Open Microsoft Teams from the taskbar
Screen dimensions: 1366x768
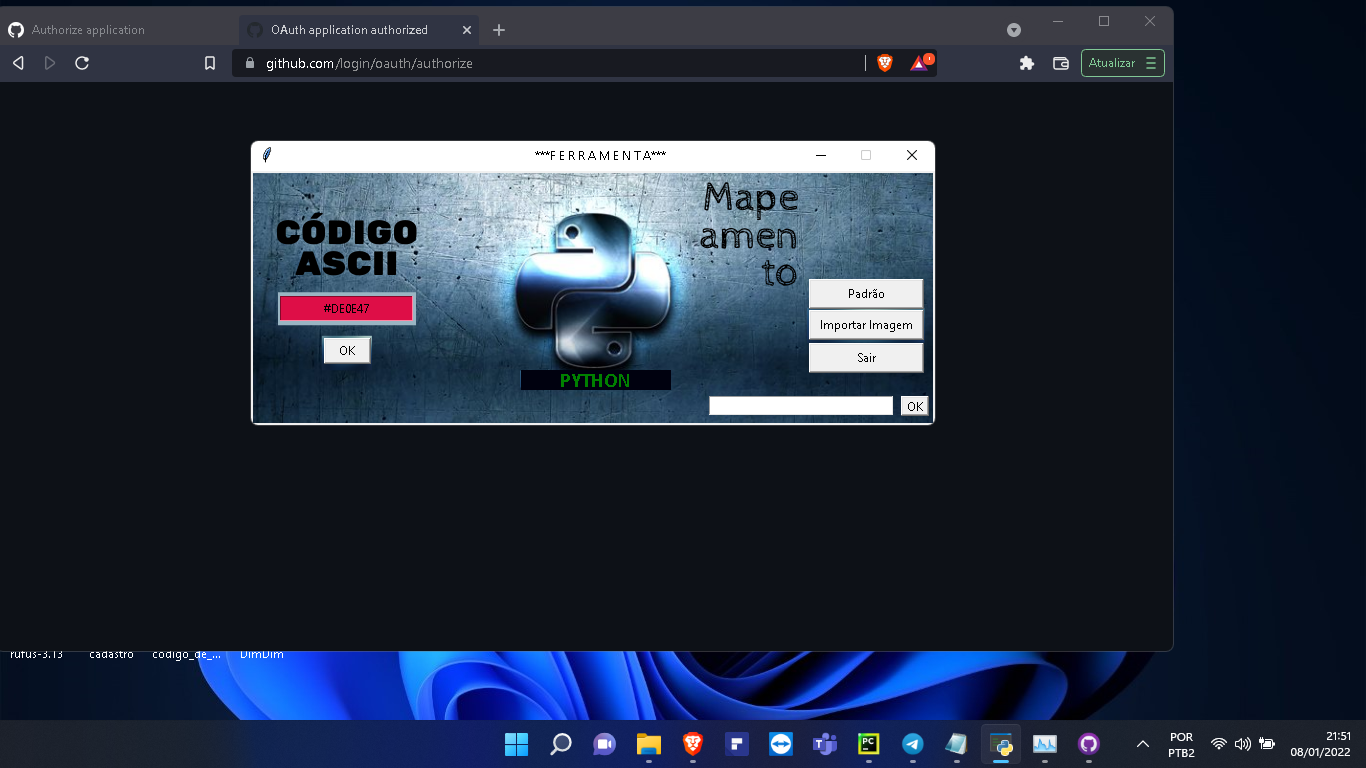(x=824, y=744)
